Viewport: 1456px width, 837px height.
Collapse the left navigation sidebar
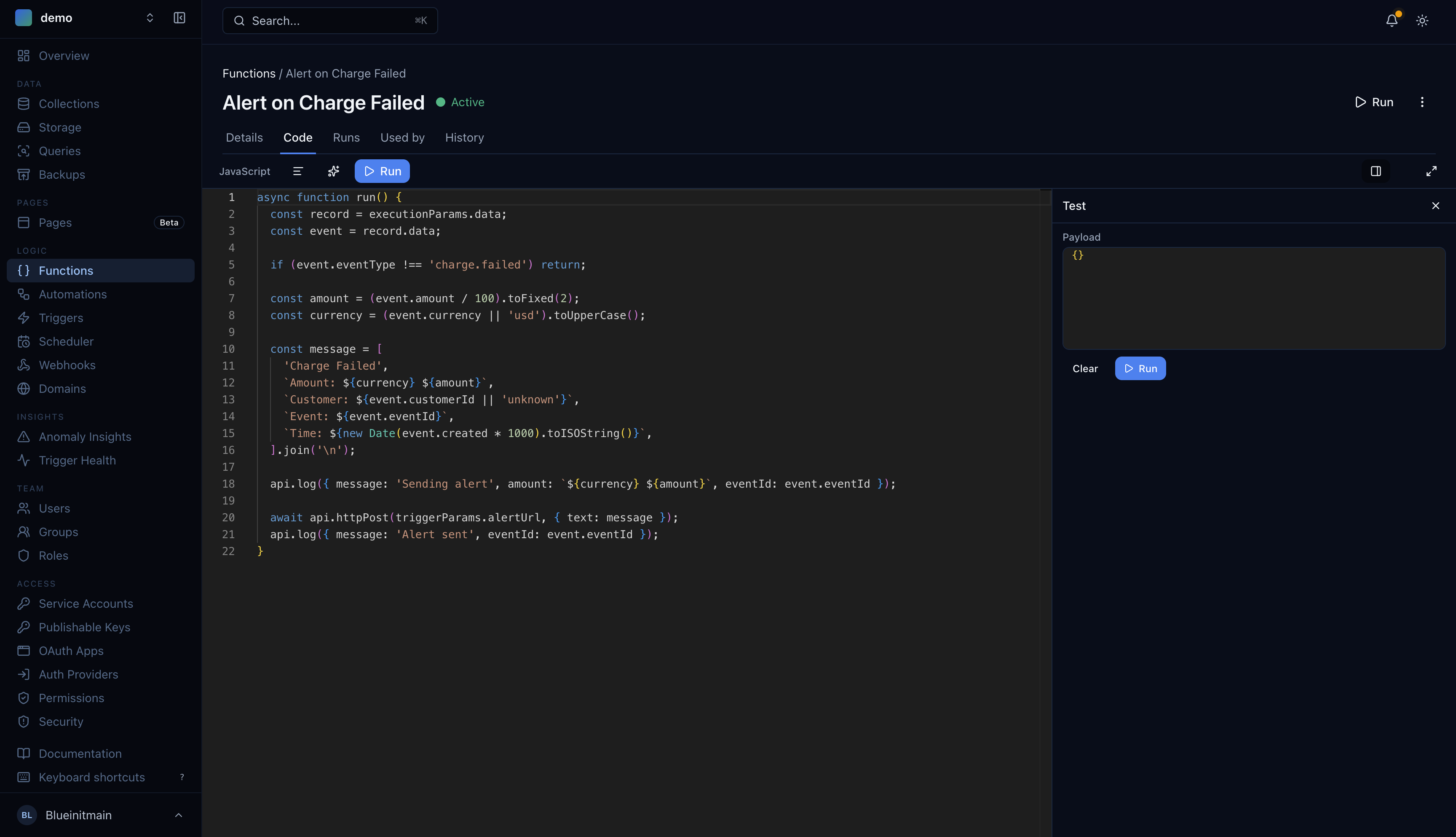[x=179, y=18]
